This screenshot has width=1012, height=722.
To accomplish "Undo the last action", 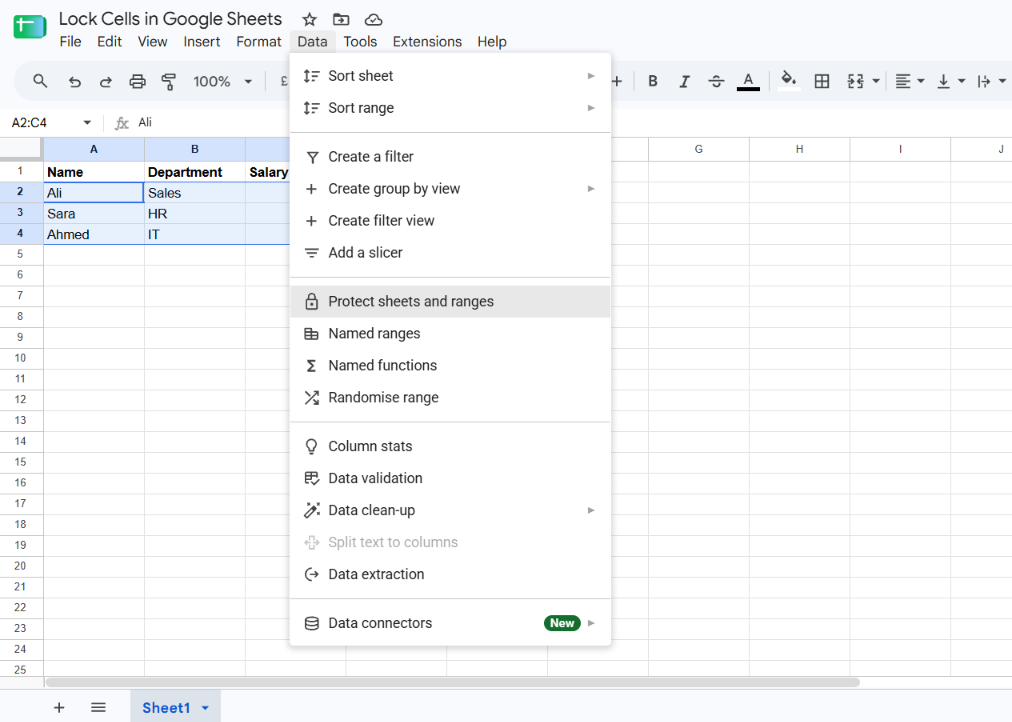I will [x=75, y=81].
